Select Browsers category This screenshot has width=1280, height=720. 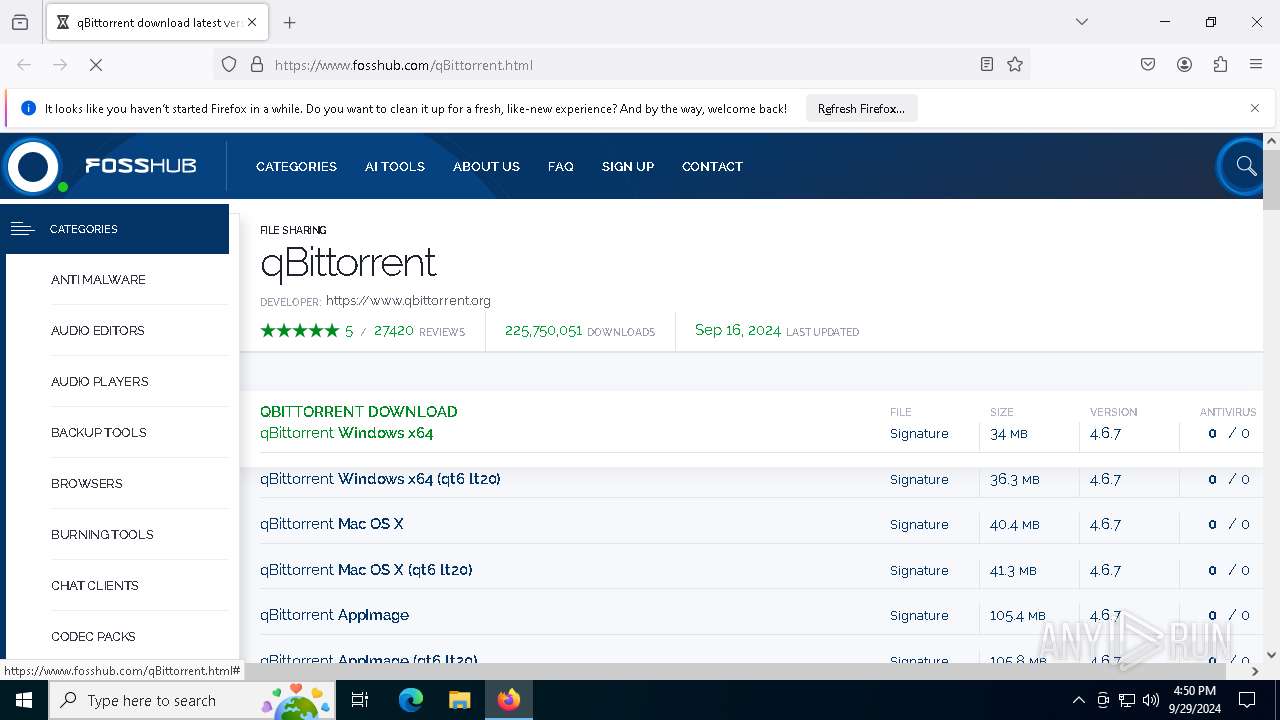click(x=87, y=484)
